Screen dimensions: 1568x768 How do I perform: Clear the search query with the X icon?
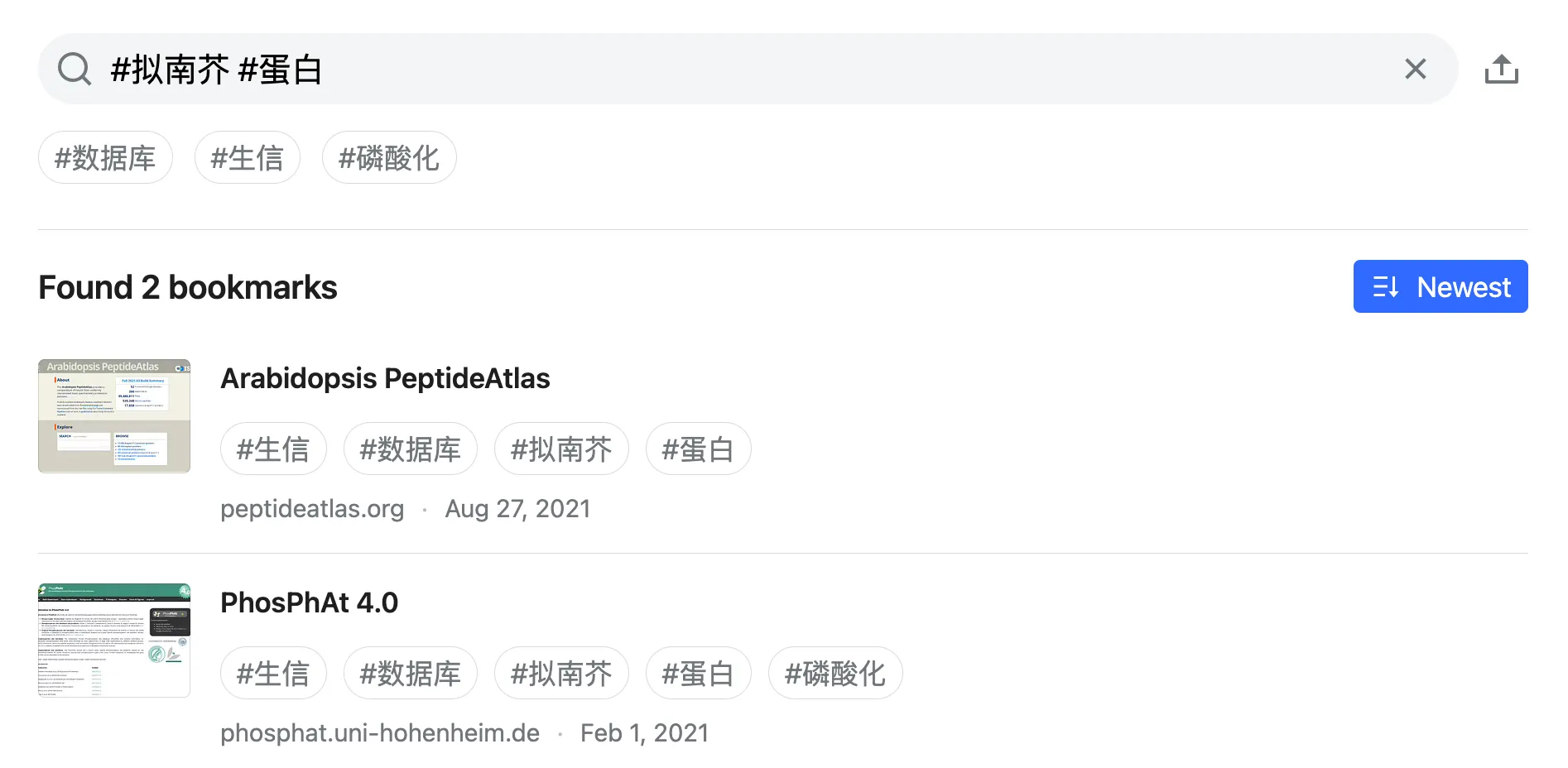1415,69
